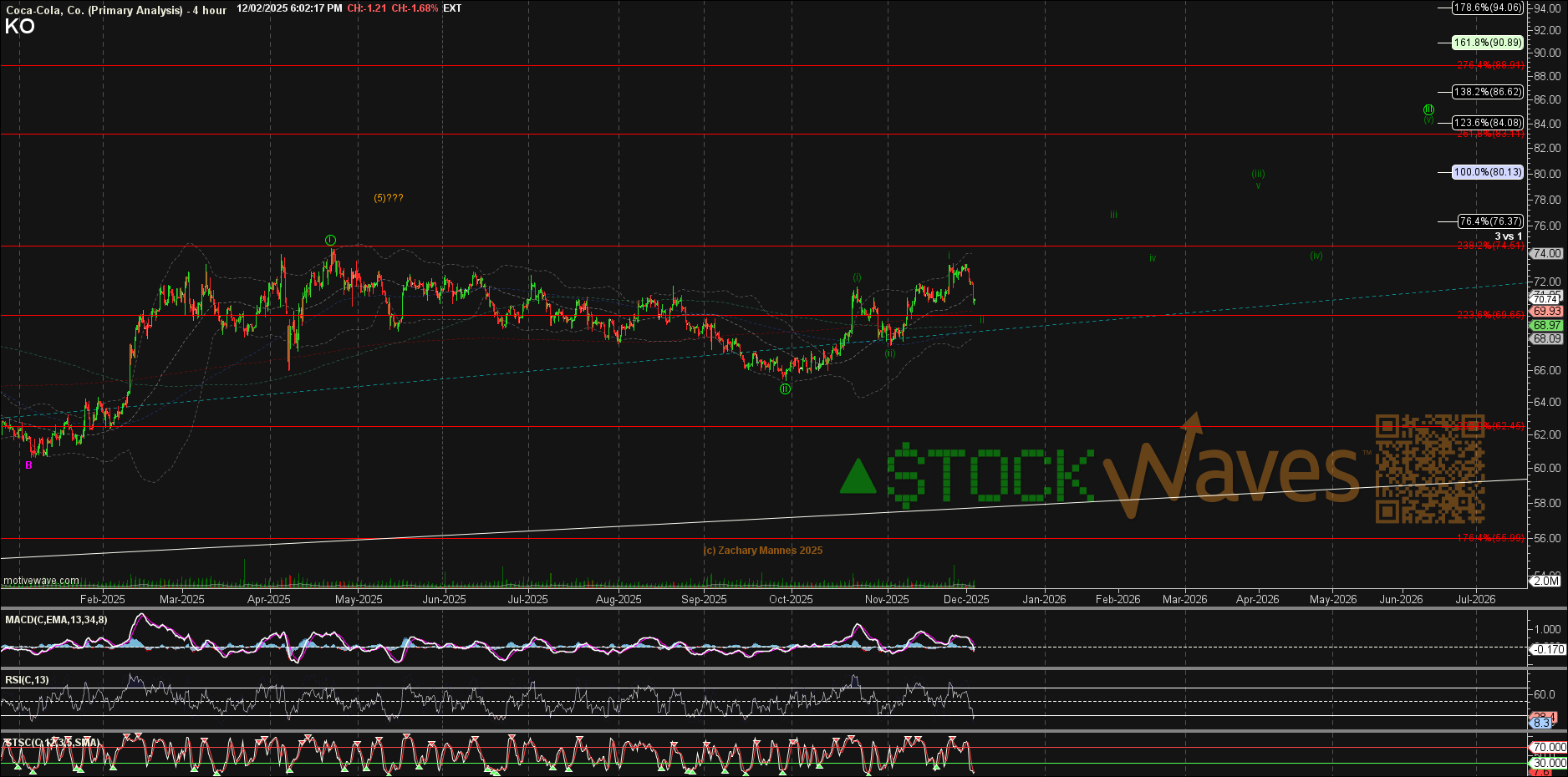Click the Oct-2025 label on time axis
1568x777 pixels.
pyautogui.click(x=791, y=599)
